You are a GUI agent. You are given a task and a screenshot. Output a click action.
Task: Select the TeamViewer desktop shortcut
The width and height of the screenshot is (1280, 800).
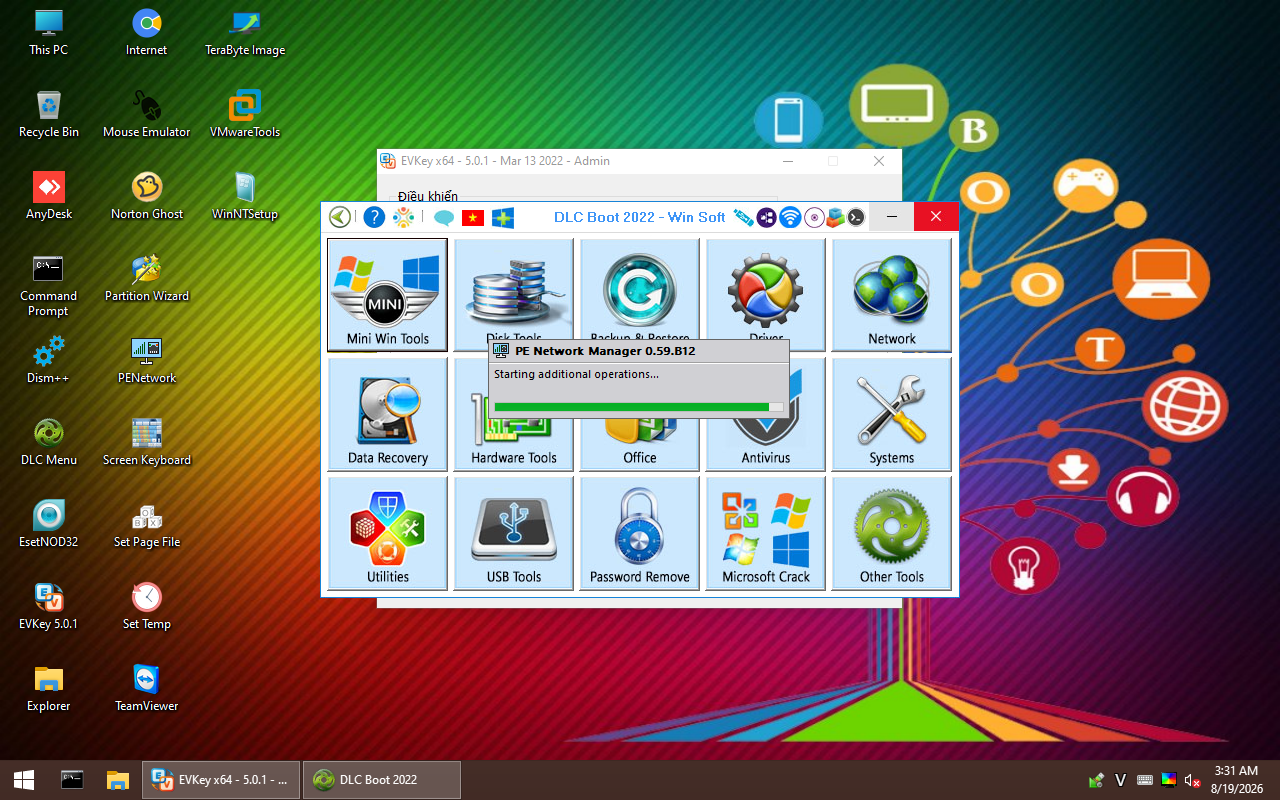[x=147, y=688]
